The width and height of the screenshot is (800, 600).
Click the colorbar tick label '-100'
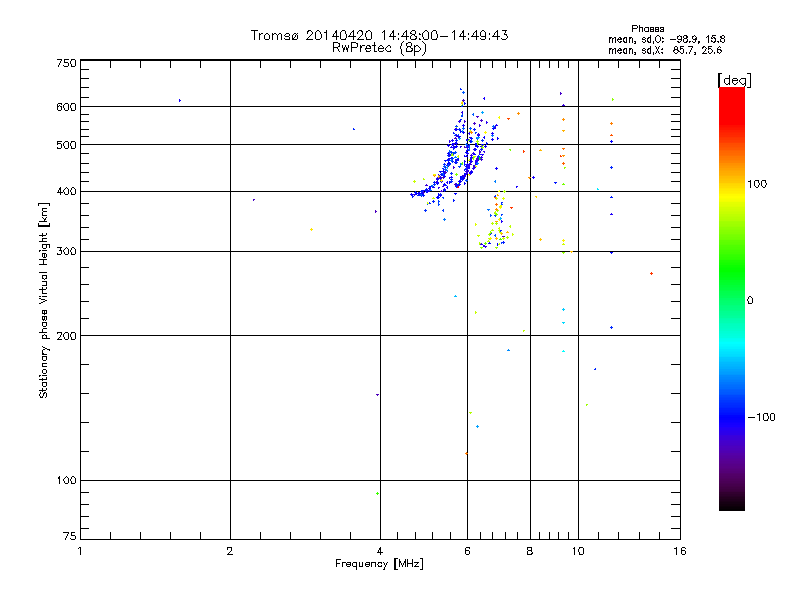click(761, 417)
